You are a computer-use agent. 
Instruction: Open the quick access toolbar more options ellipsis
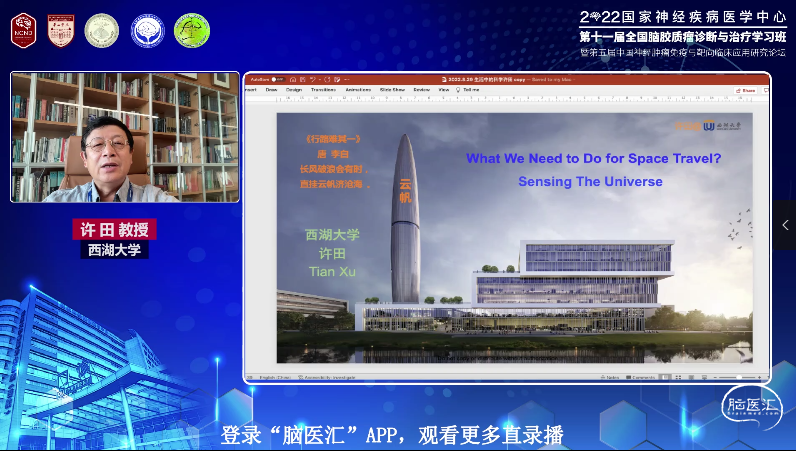click(347, 80)
